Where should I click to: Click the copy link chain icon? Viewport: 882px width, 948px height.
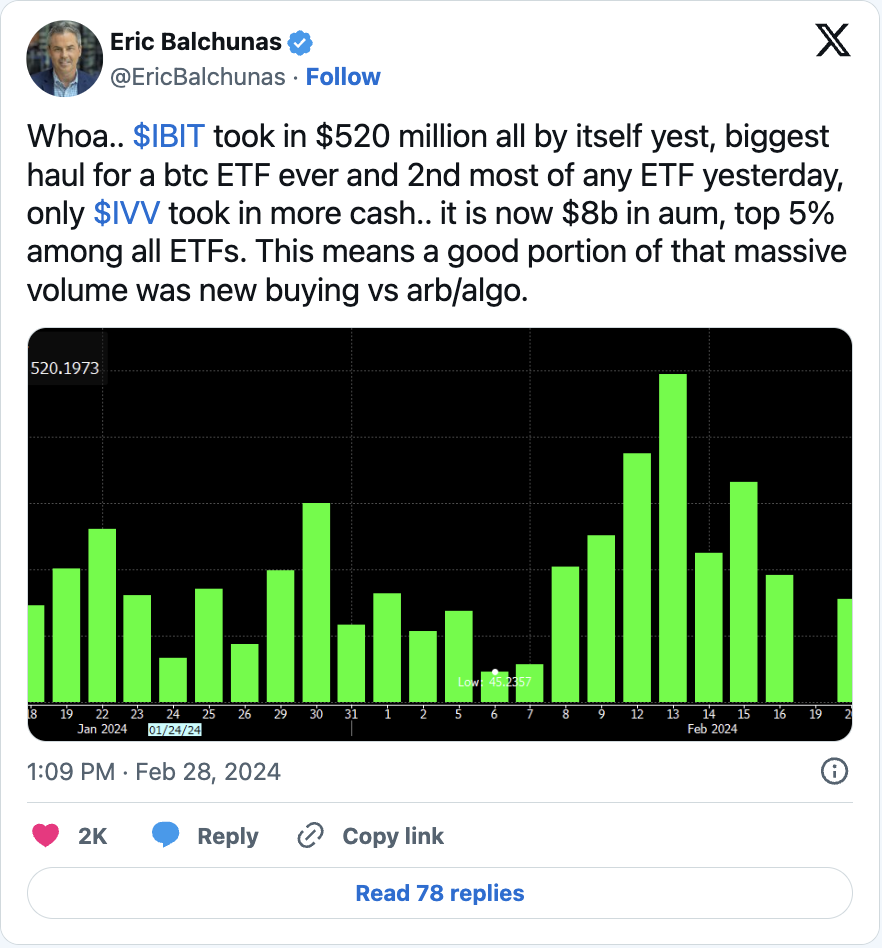point(312,836)
